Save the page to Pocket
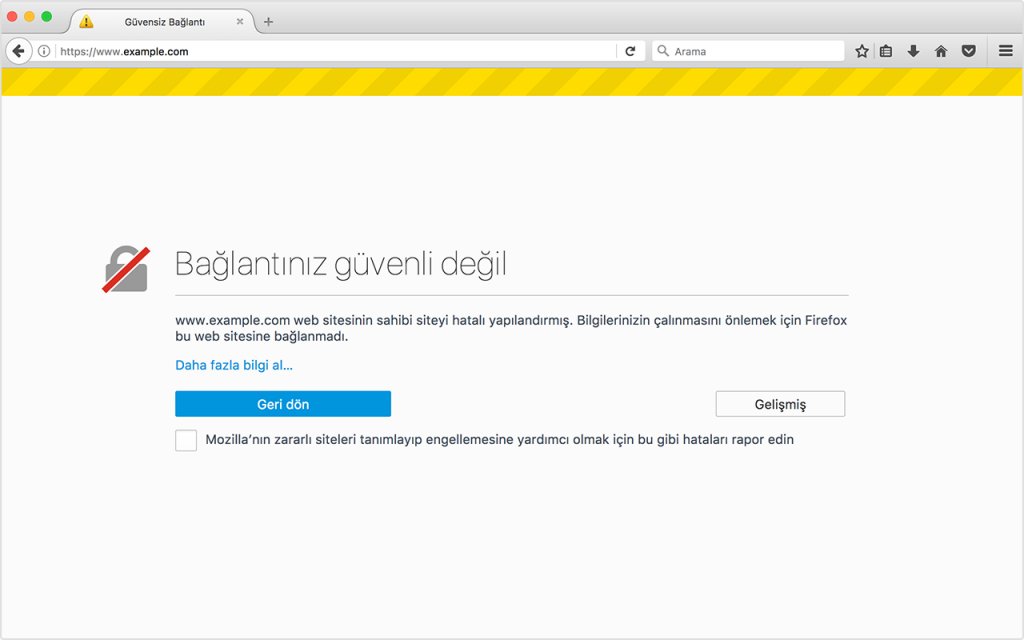Image resolution: width=1024 pixels, height=640 pixels. [968, 50]
